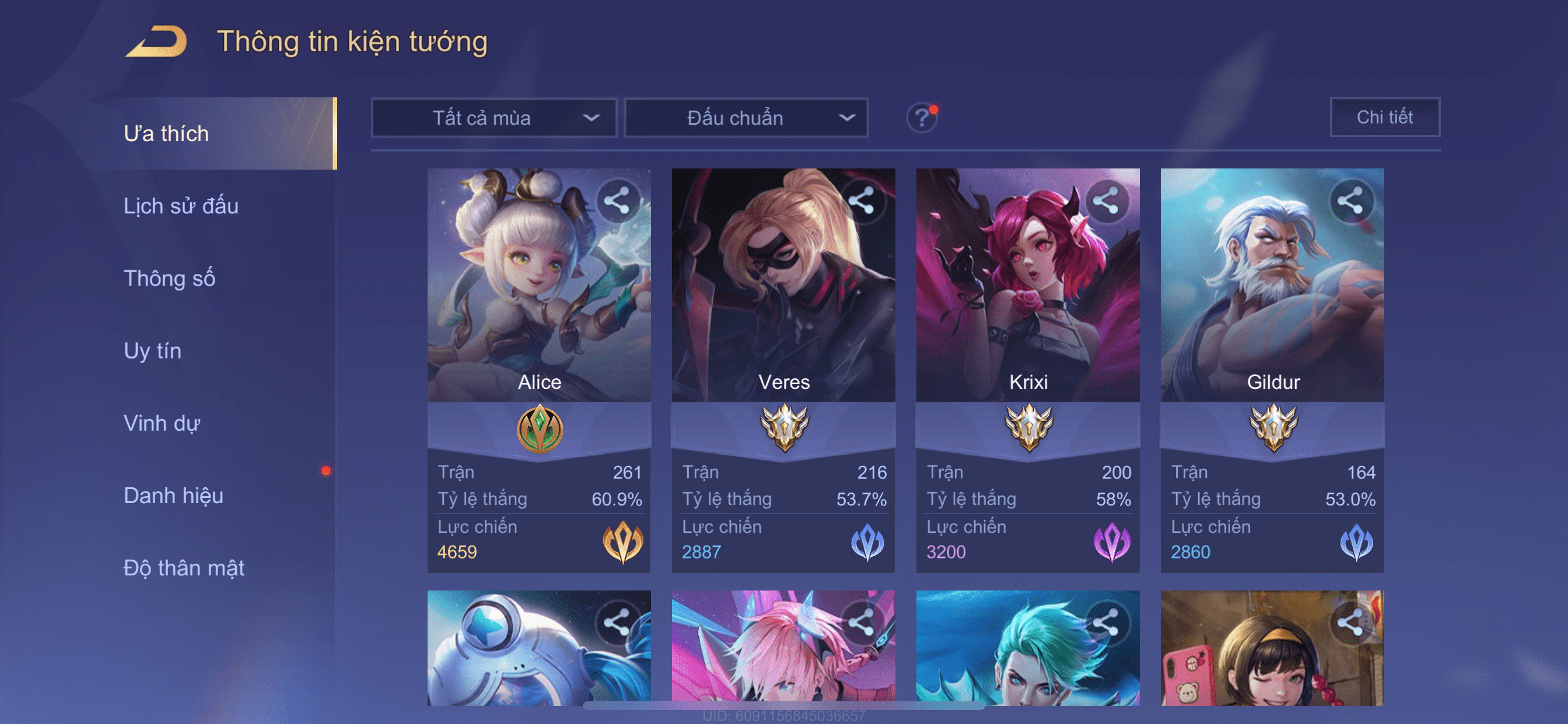This screenshot has width=1568, height=724.
Task: Share Gildur hero card
Action: 1350,201
